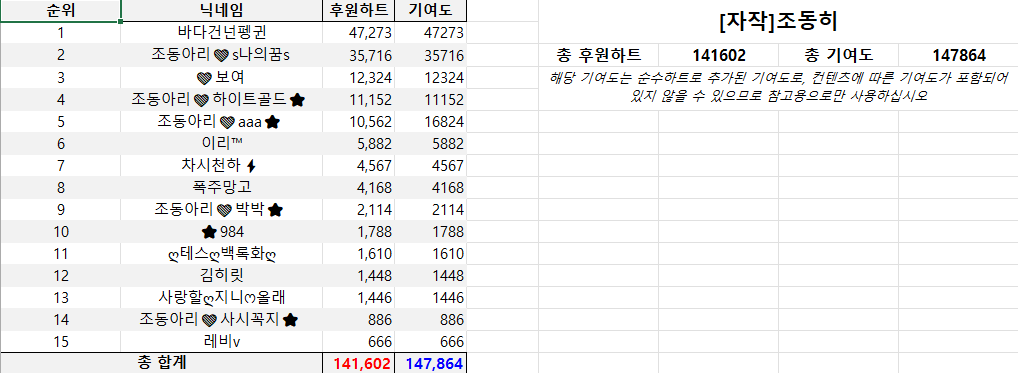This screenshot has height=373, width=1018.
Task: Select the 기여도 value 16824
Action: (430, 121)
